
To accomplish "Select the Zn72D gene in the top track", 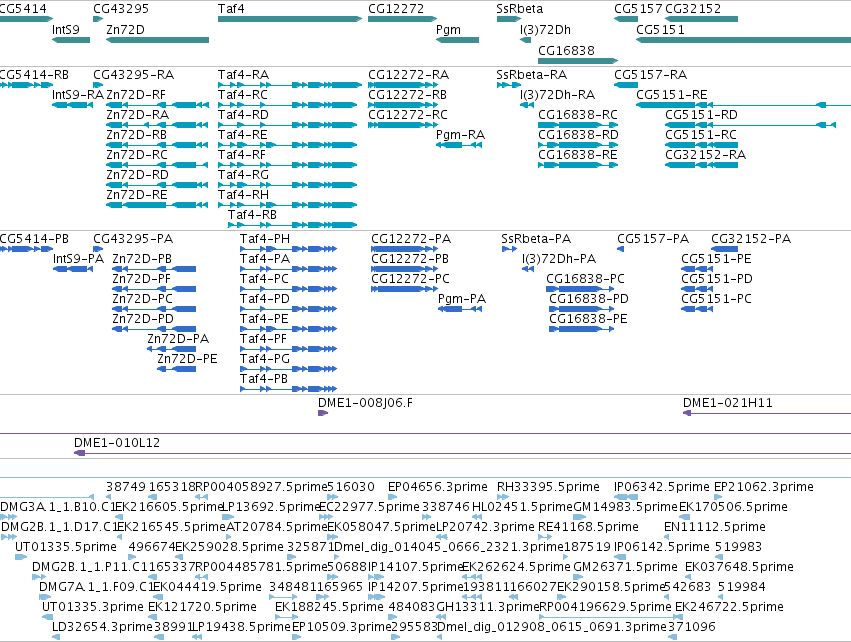I will (x=157, y=40).
